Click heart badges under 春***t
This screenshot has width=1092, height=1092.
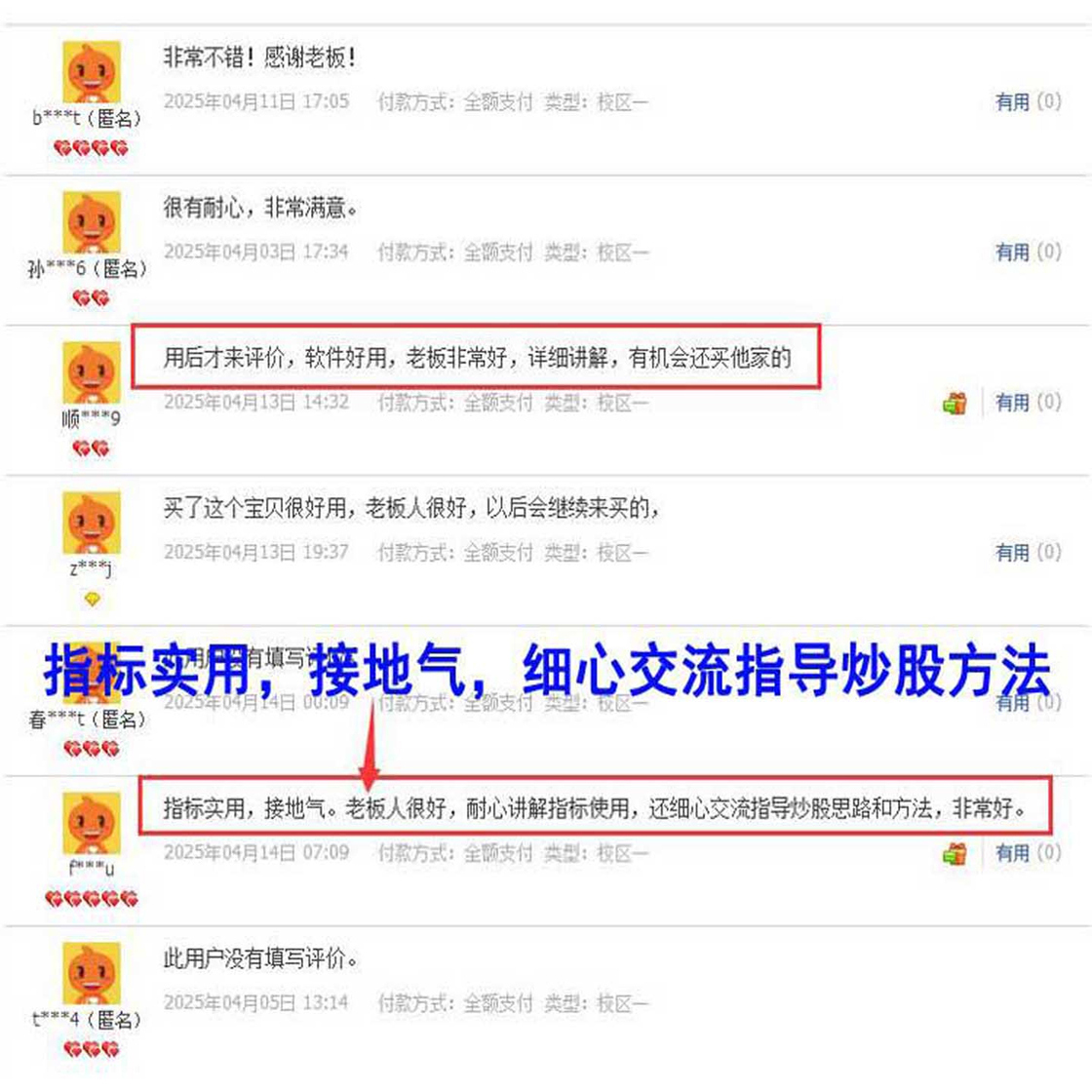[92, 749]
